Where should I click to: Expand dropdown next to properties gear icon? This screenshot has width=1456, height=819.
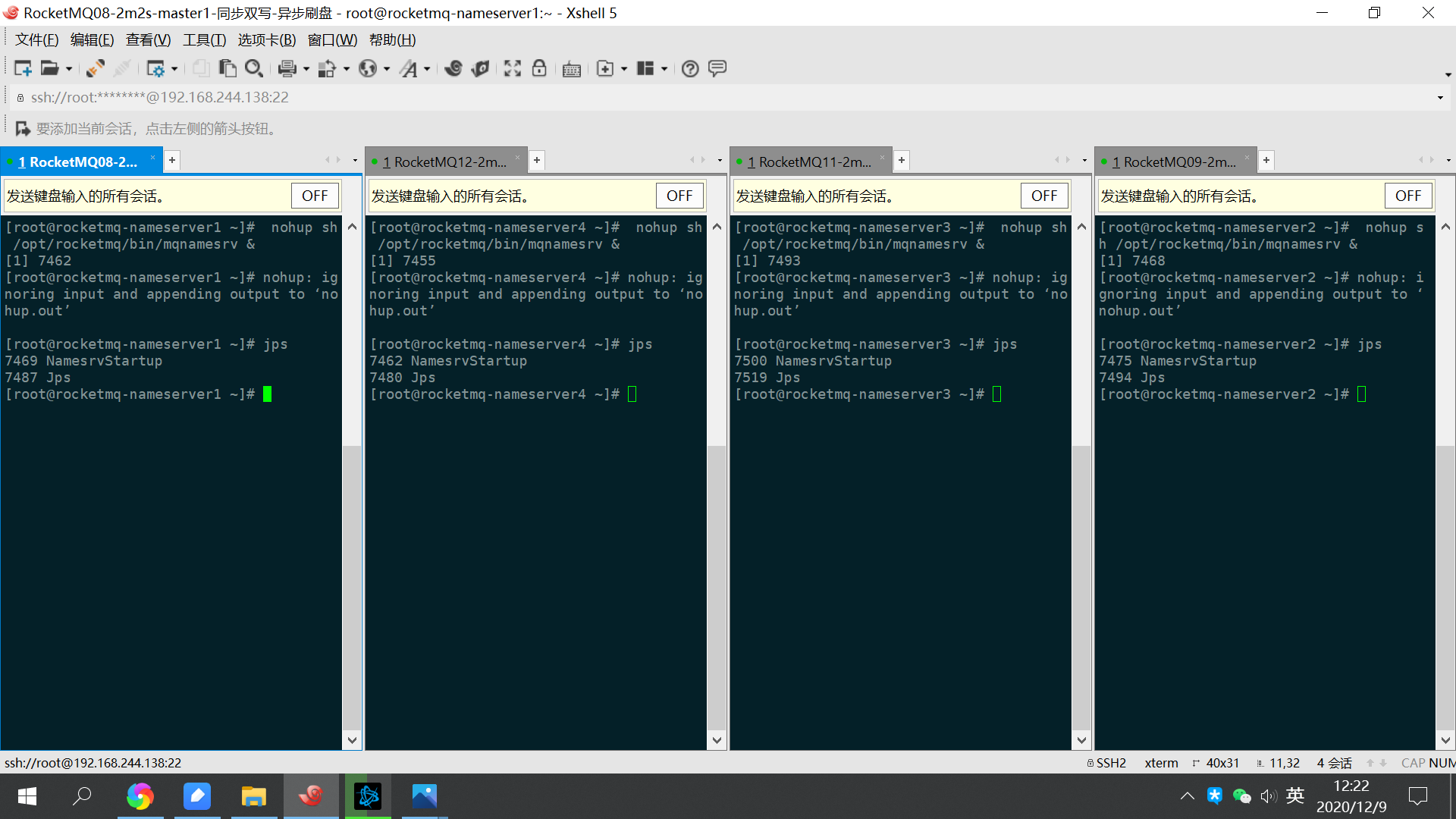coord(174,69)
